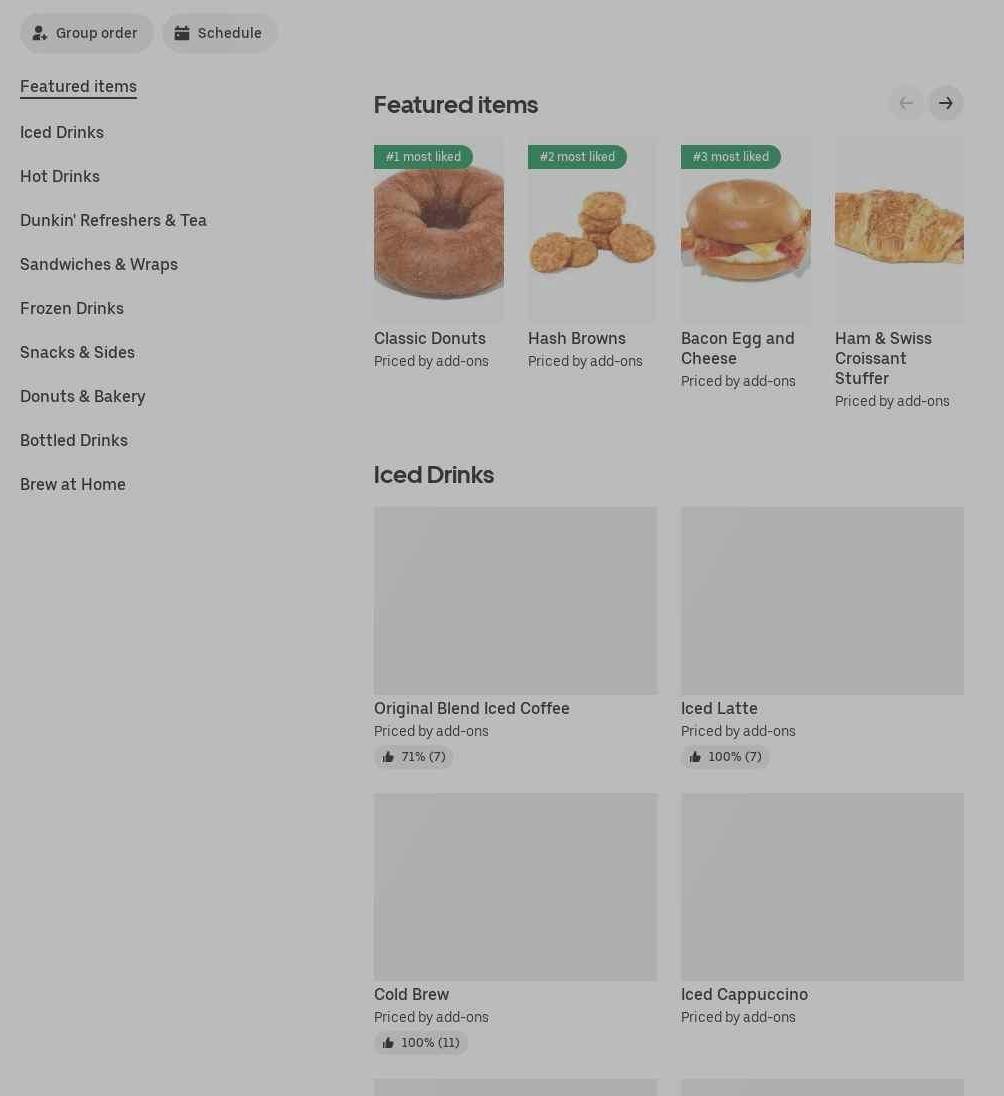Click thumbs-up rating badge on Cold Brew
1004x1096 pixels.
click(421, 1043)
